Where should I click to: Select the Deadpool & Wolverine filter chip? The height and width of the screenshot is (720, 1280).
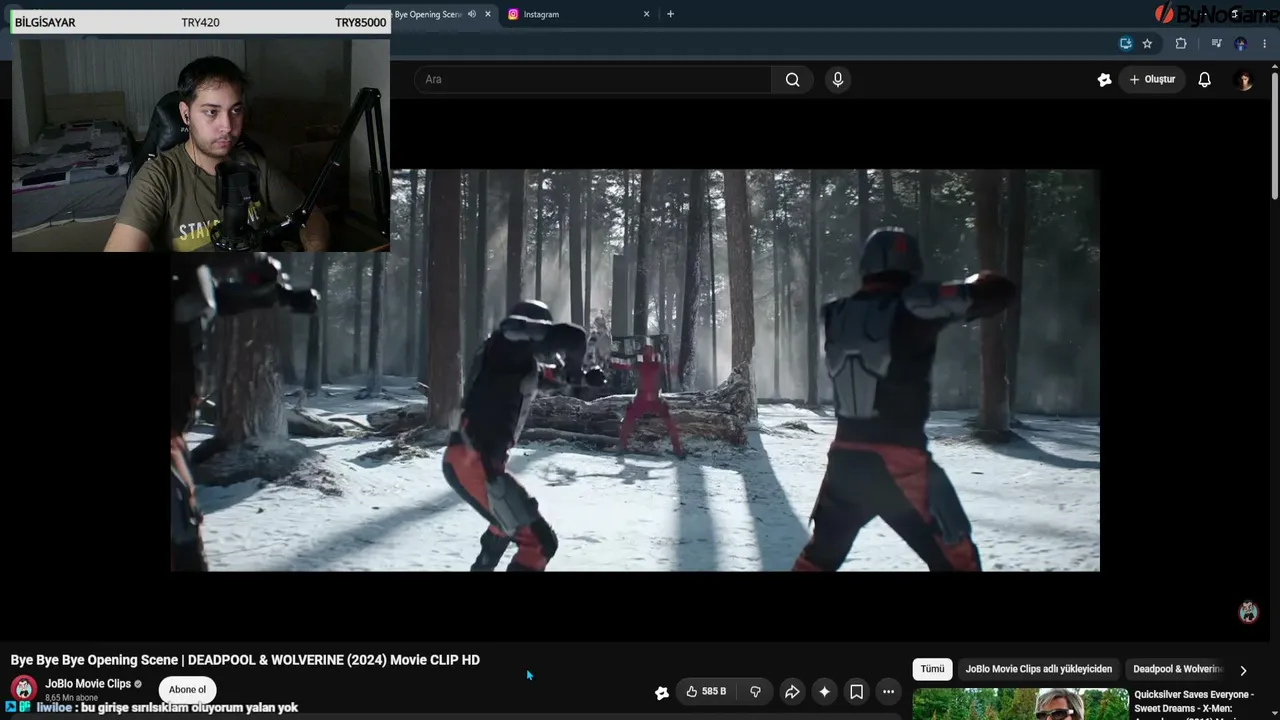coord(1178,669)
